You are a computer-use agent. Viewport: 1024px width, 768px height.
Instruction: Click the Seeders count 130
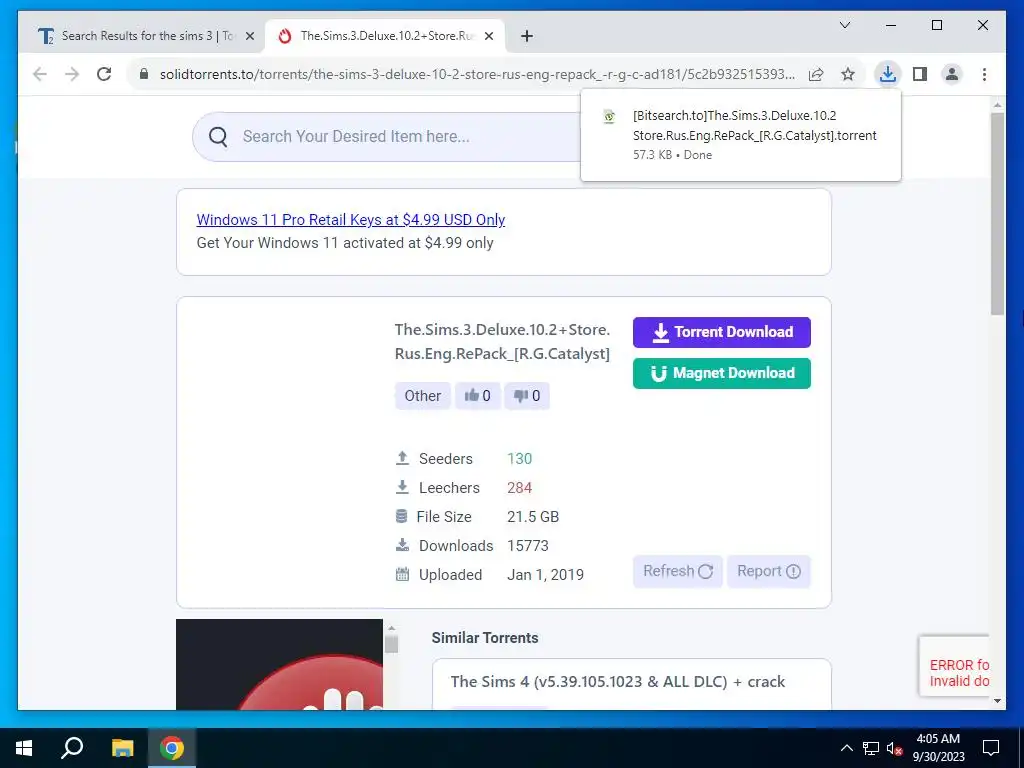click(520, 458)
